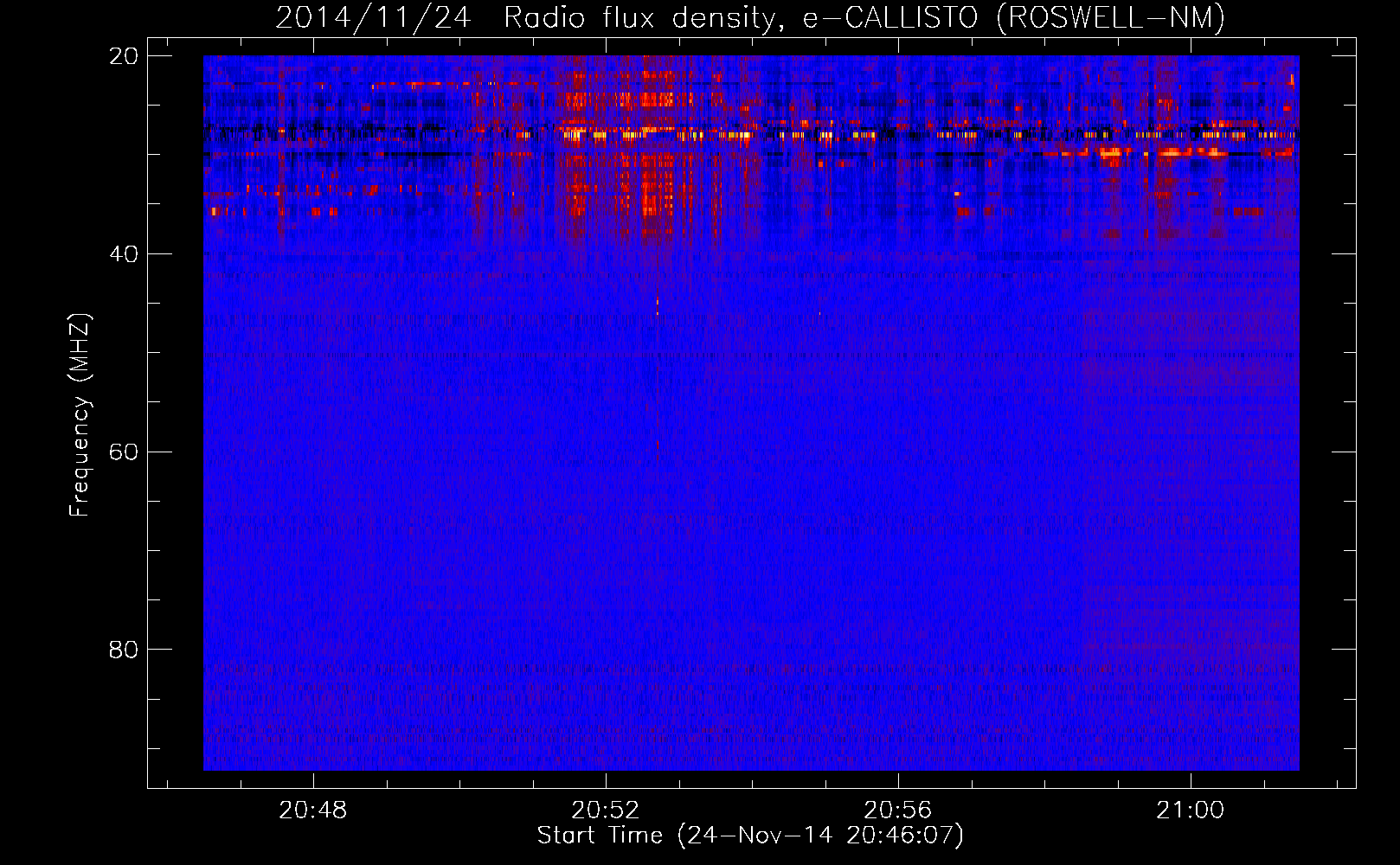Click the 60 frequency tick label
Image resolution: width=1400 pixels, height=865 pixels.
point(124,452)
